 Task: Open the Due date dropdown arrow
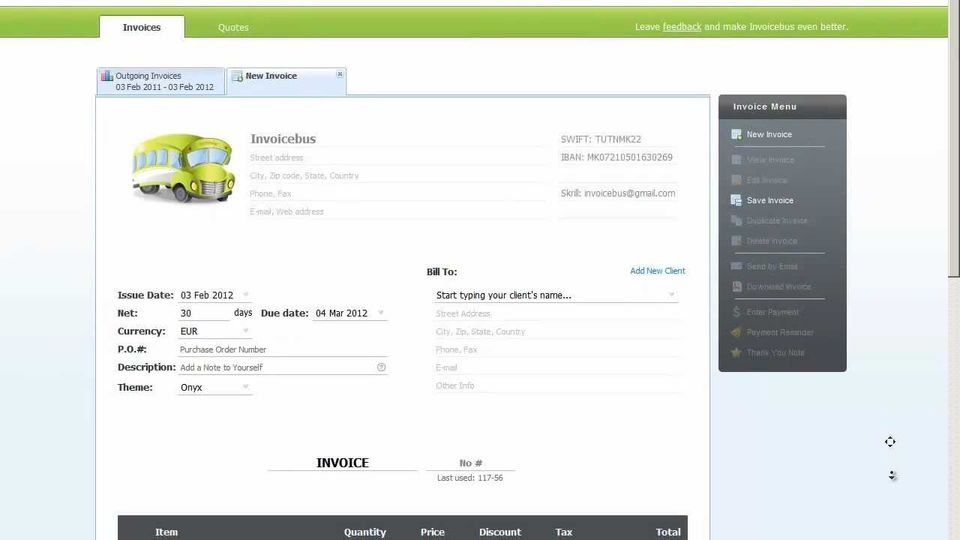click(381, 312)
